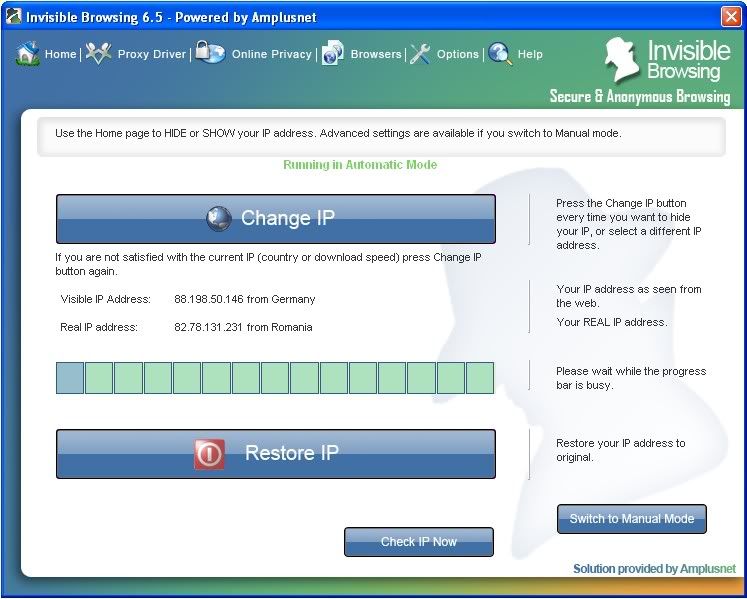Close the Invisible Browsing window
This screenshot has width=747, height=599.
730,16
